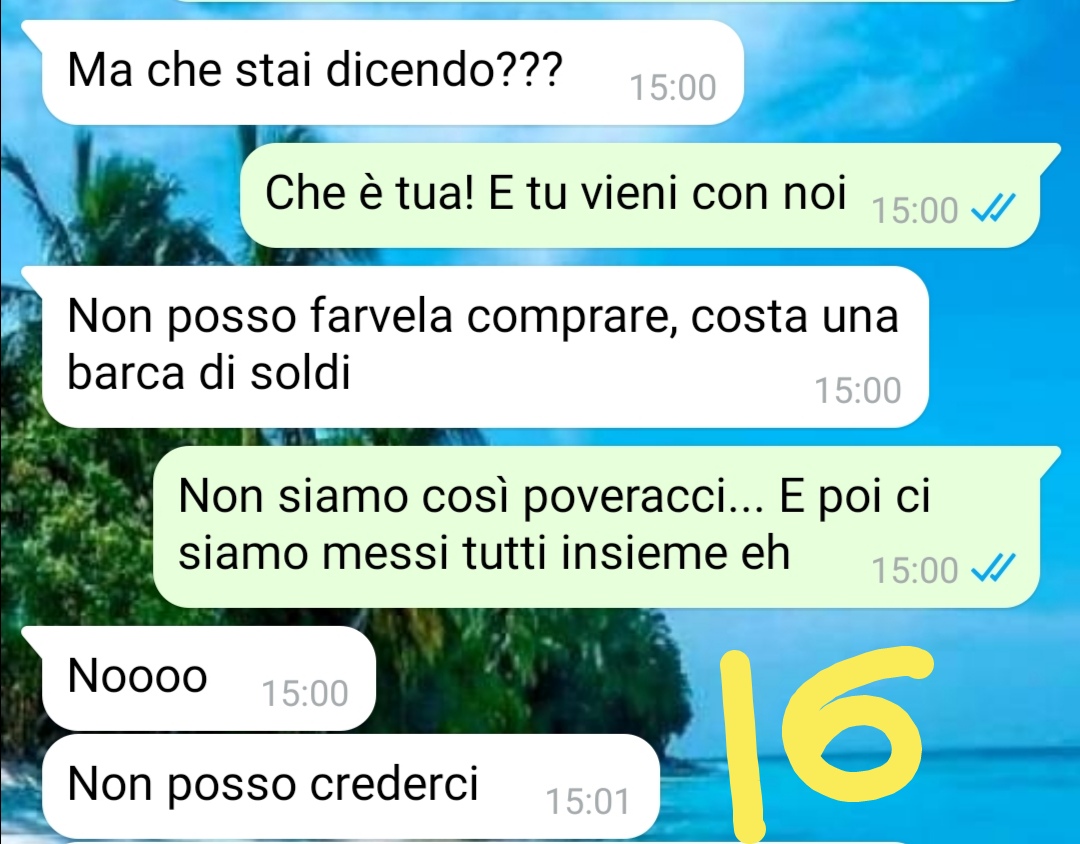Click the word "crederci" in the last message
1080x844 pixels.
point(394,784)
